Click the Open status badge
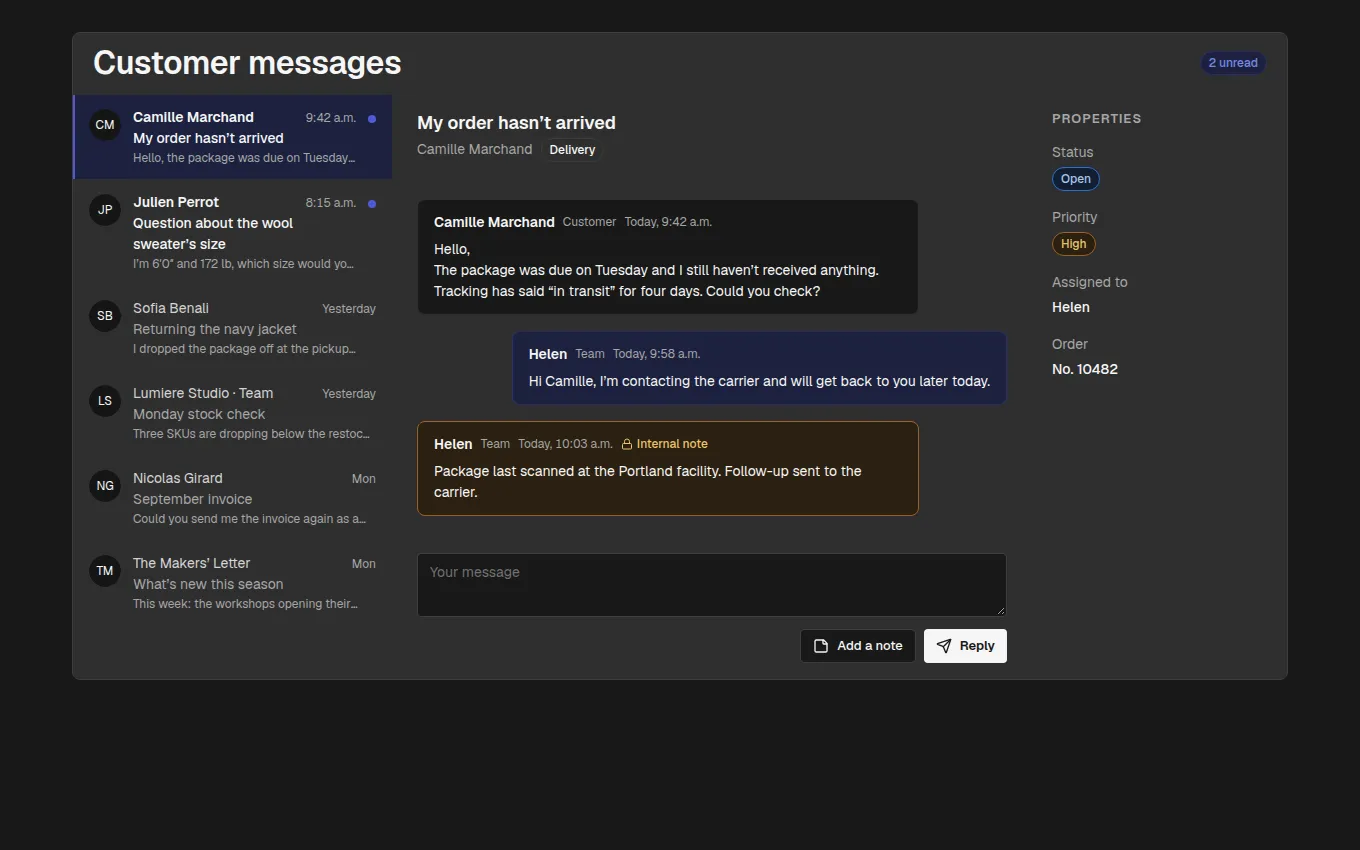The width and height of the screenshot is (1360, 850). click(1076, 179)
